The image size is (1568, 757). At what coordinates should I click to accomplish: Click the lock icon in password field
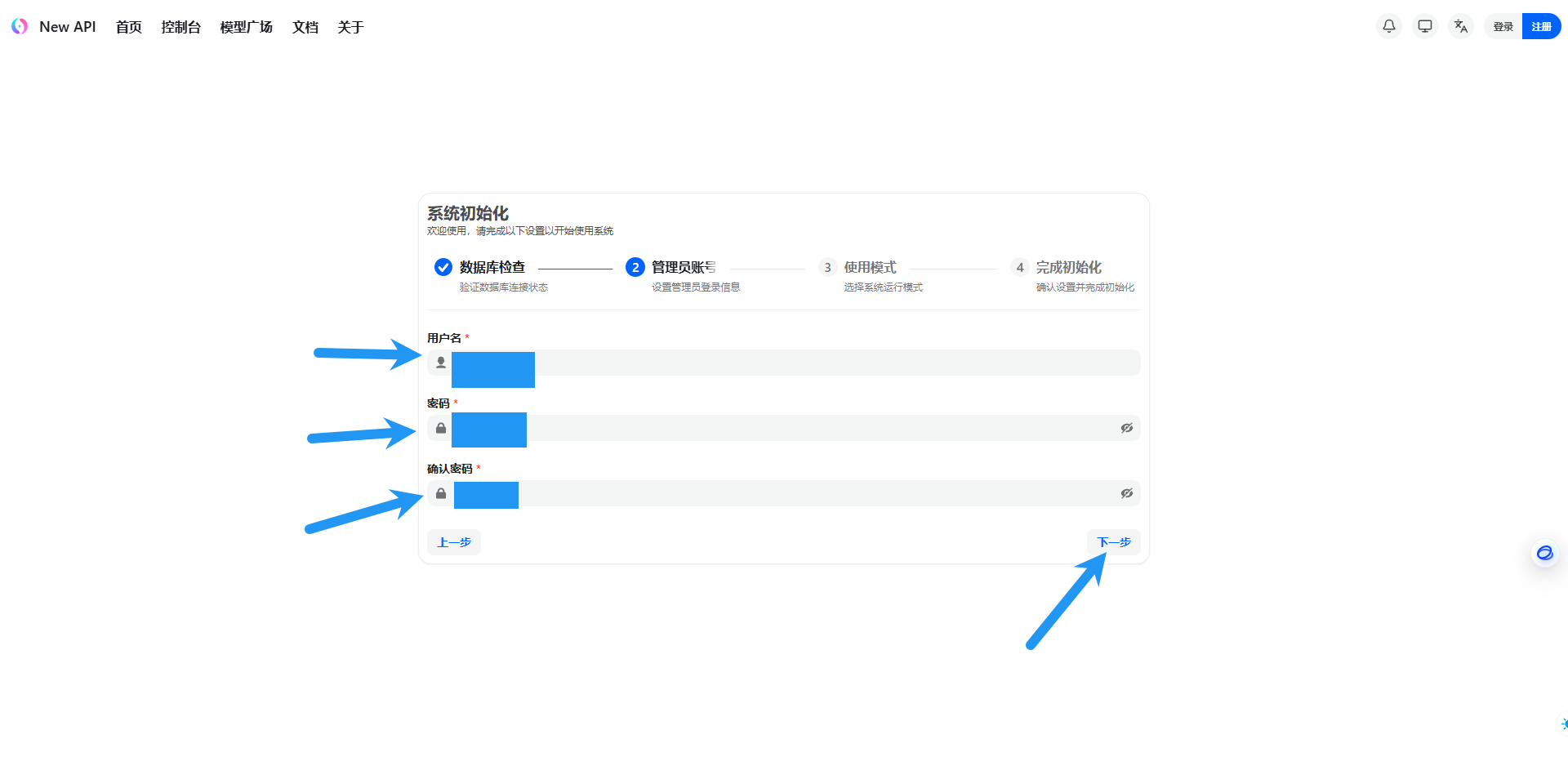(441, 428)
